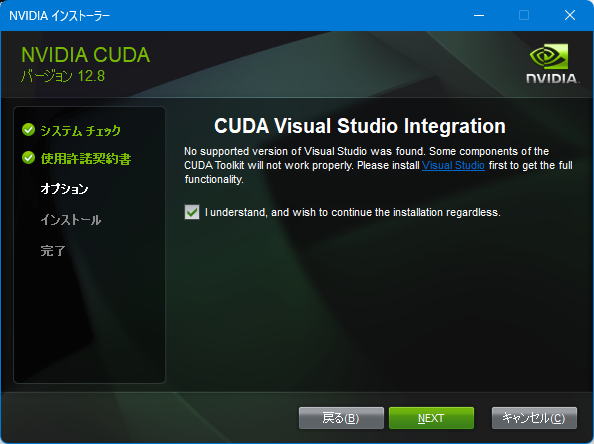Click the green checkmark beside システム チェック
594x444 pixels.
coord(28,130)
